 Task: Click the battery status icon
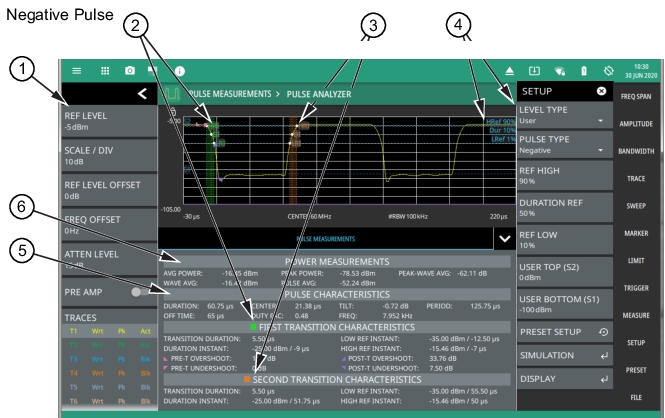click(584, 72)
